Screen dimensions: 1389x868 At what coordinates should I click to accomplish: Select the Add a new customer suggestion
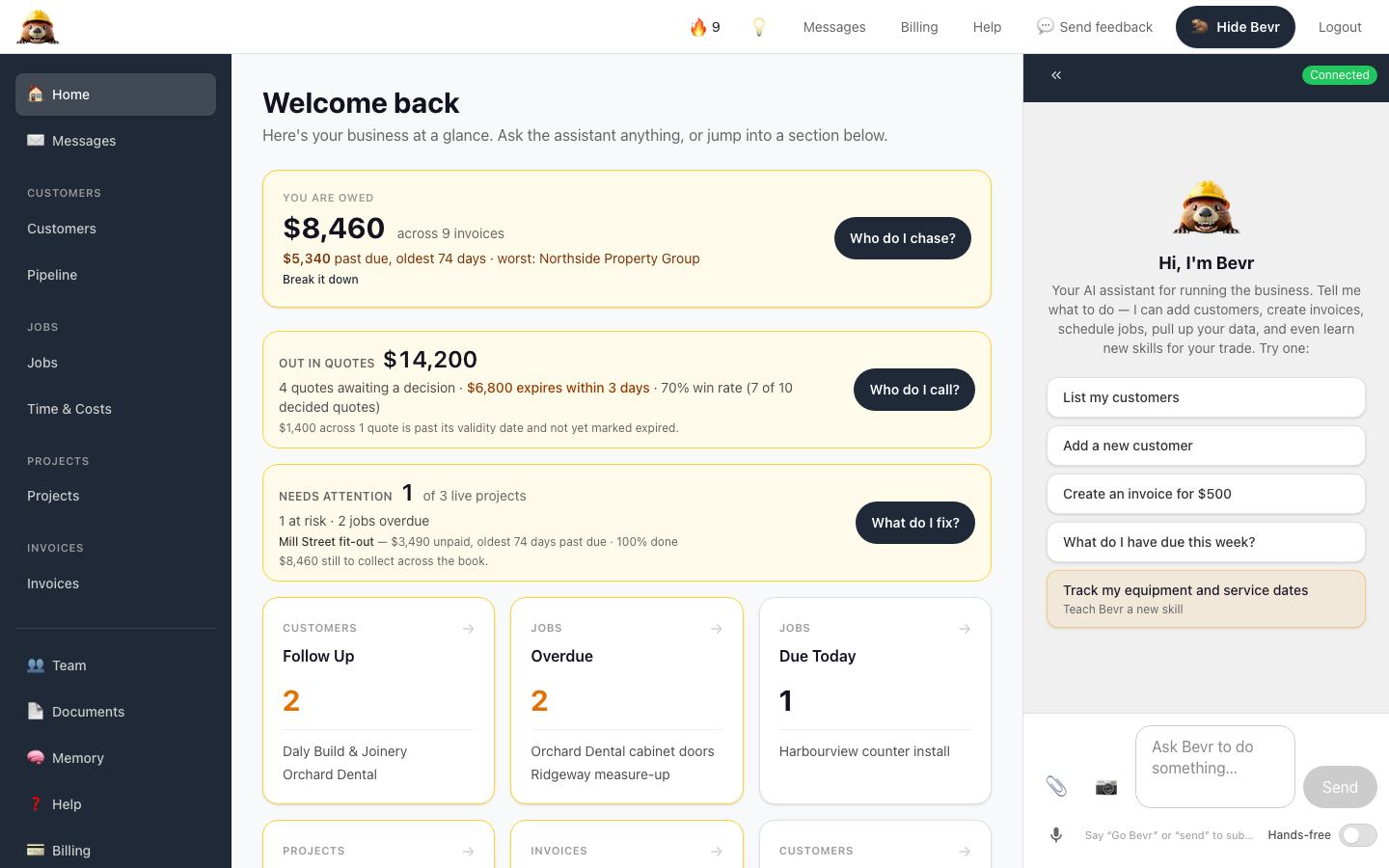pyautogui.click(x=1206, y=446)
